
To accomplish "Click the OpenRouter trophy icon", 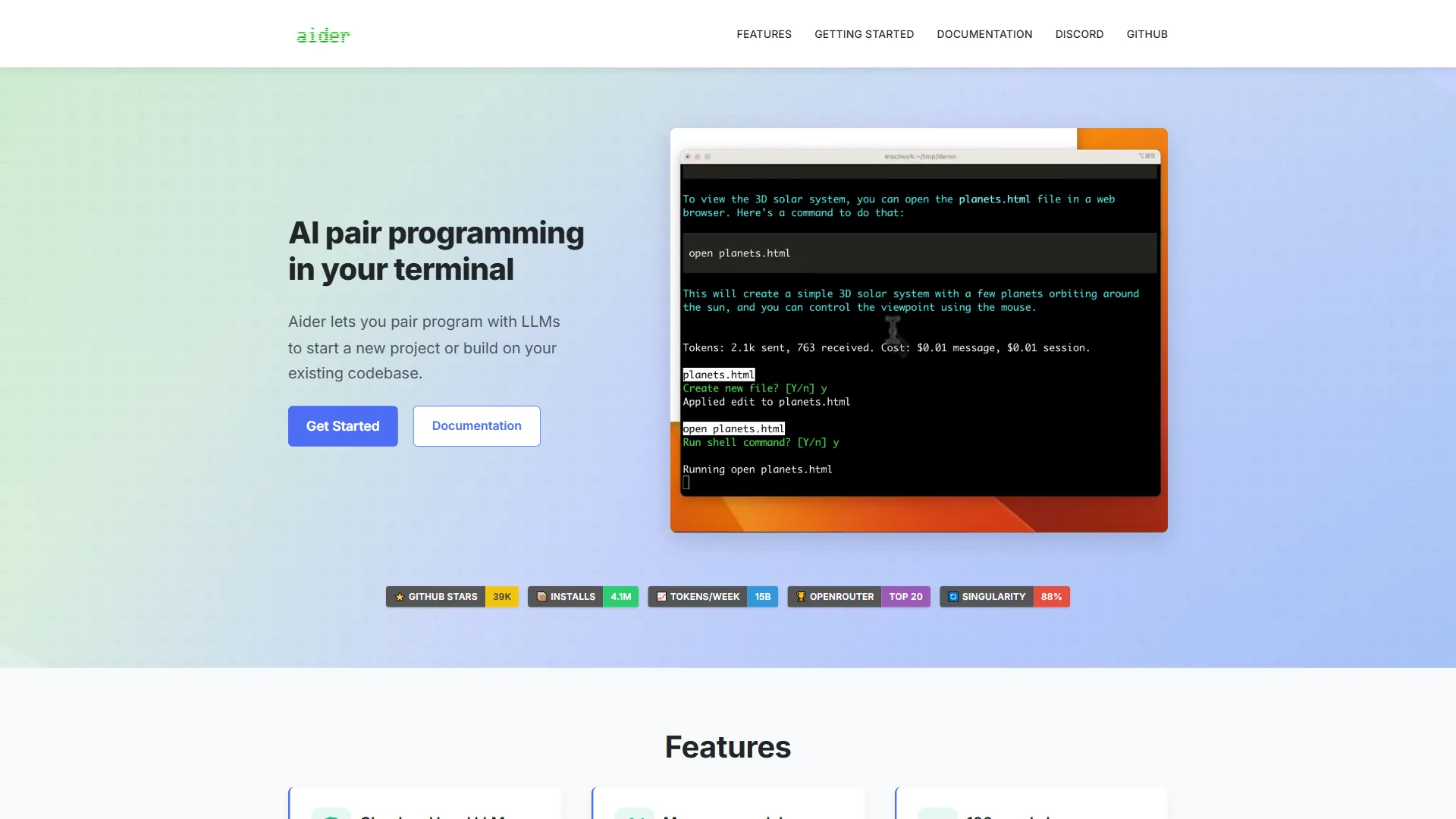I will [801, 597].
